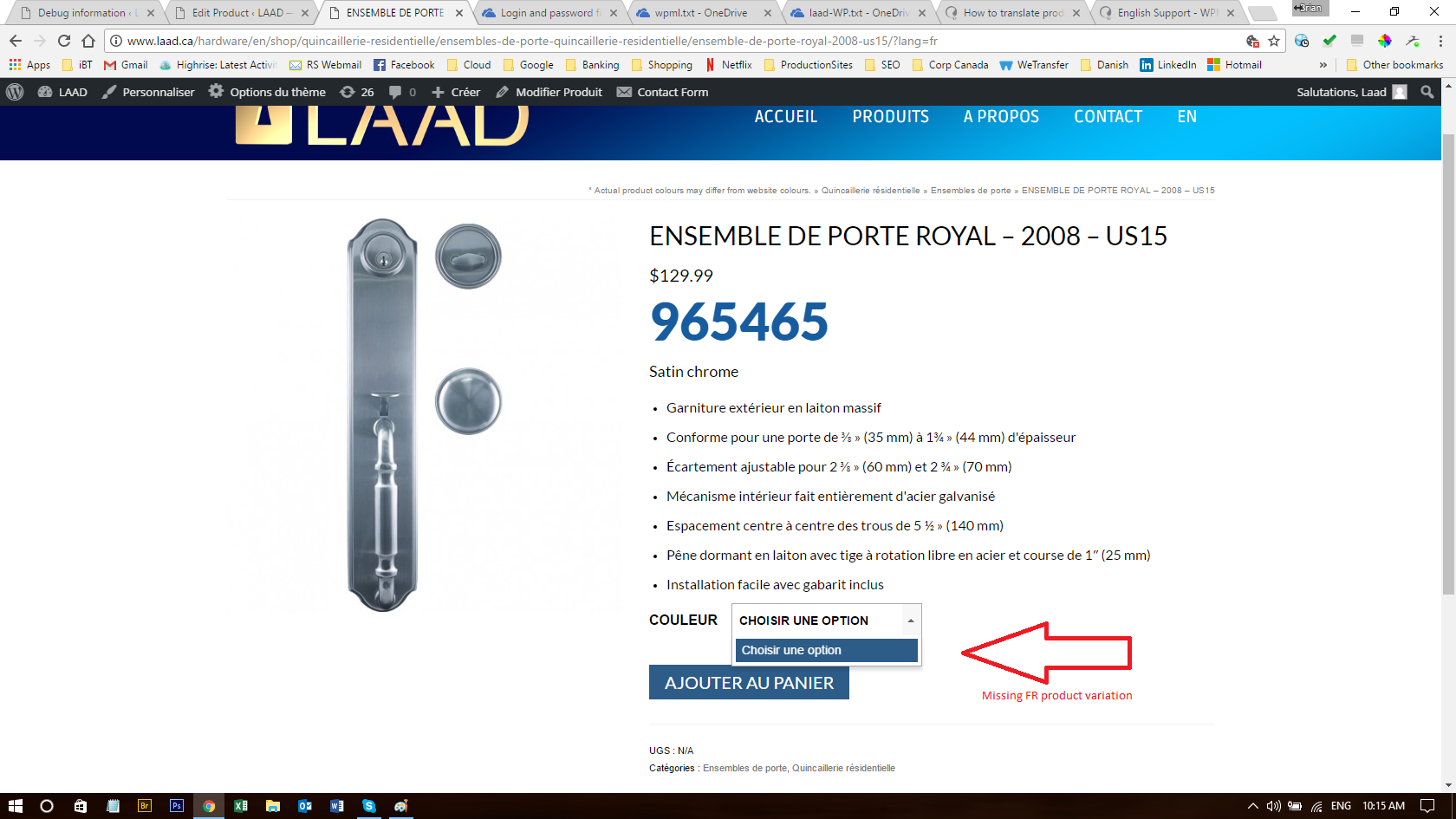Go to browser home icon
The image size is (1456, 819).
tap(88, 41)
